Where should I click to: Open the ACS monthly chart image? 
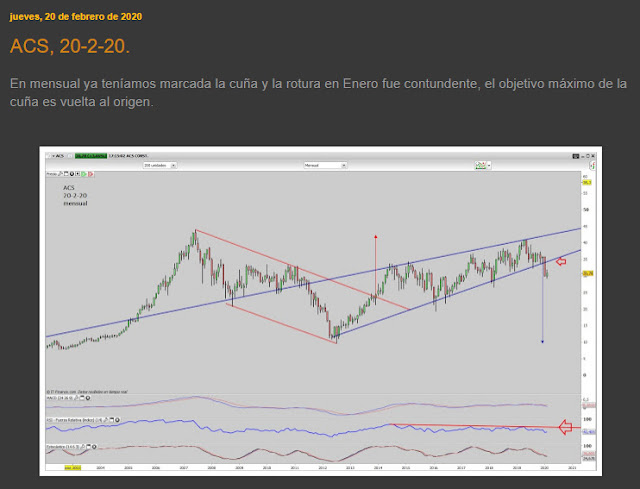coord(320,311)
